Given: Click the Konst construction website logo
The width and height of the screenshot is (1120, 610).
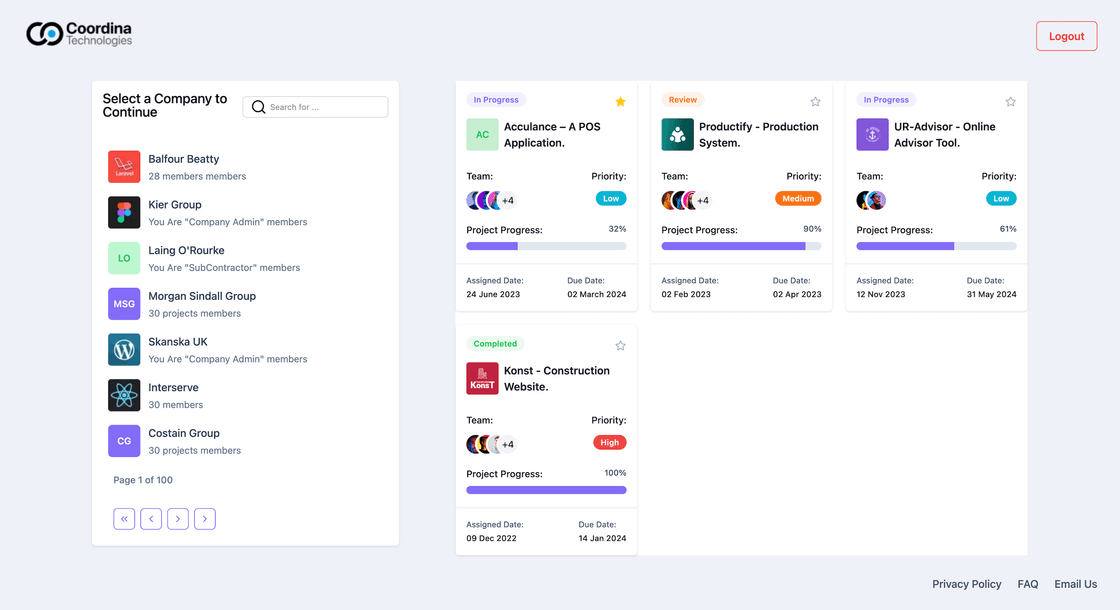Looking at the screenshot, I should click(x=482, y=377).
